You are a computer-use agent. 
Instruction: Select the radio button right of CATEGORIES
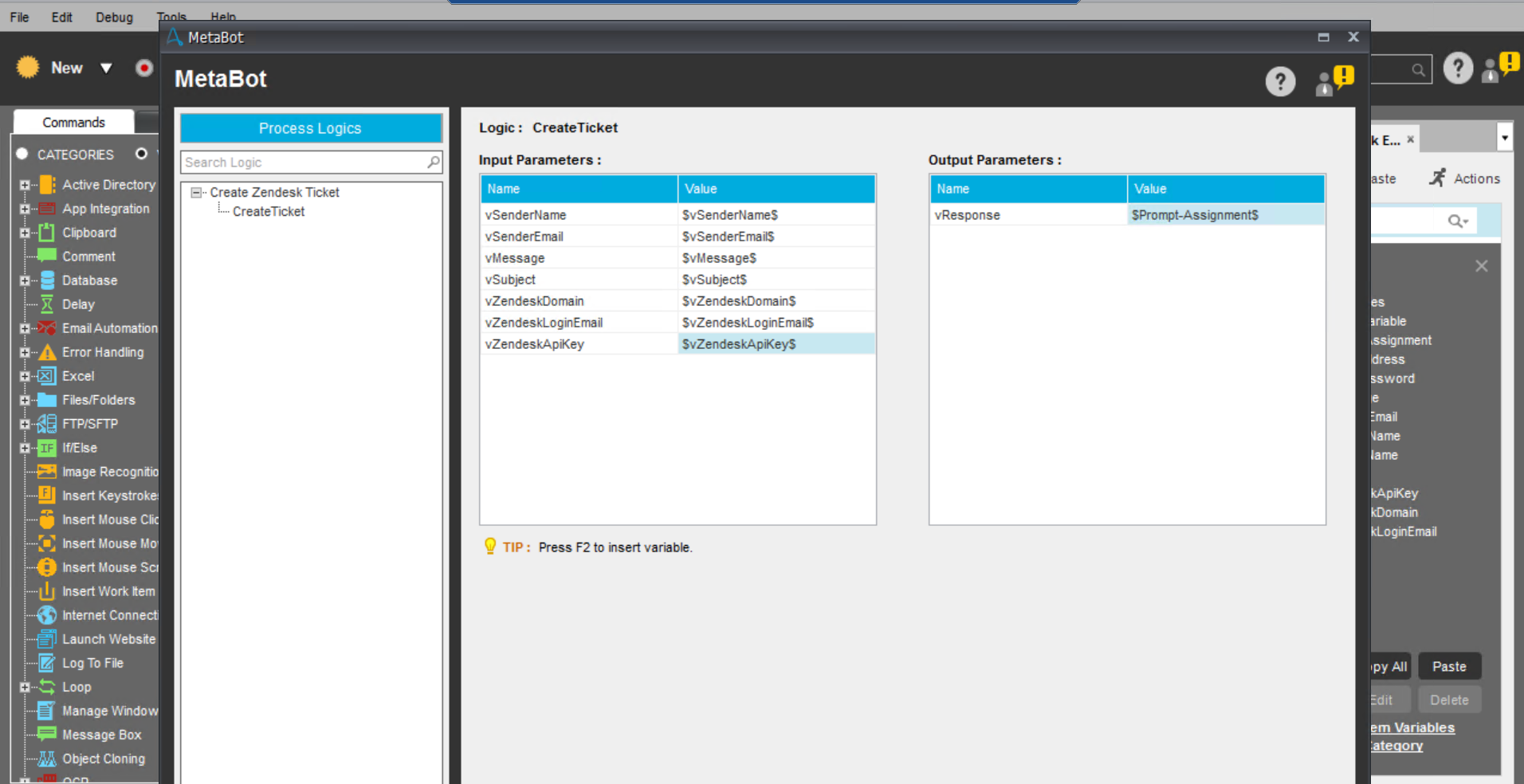coord(142,153)
